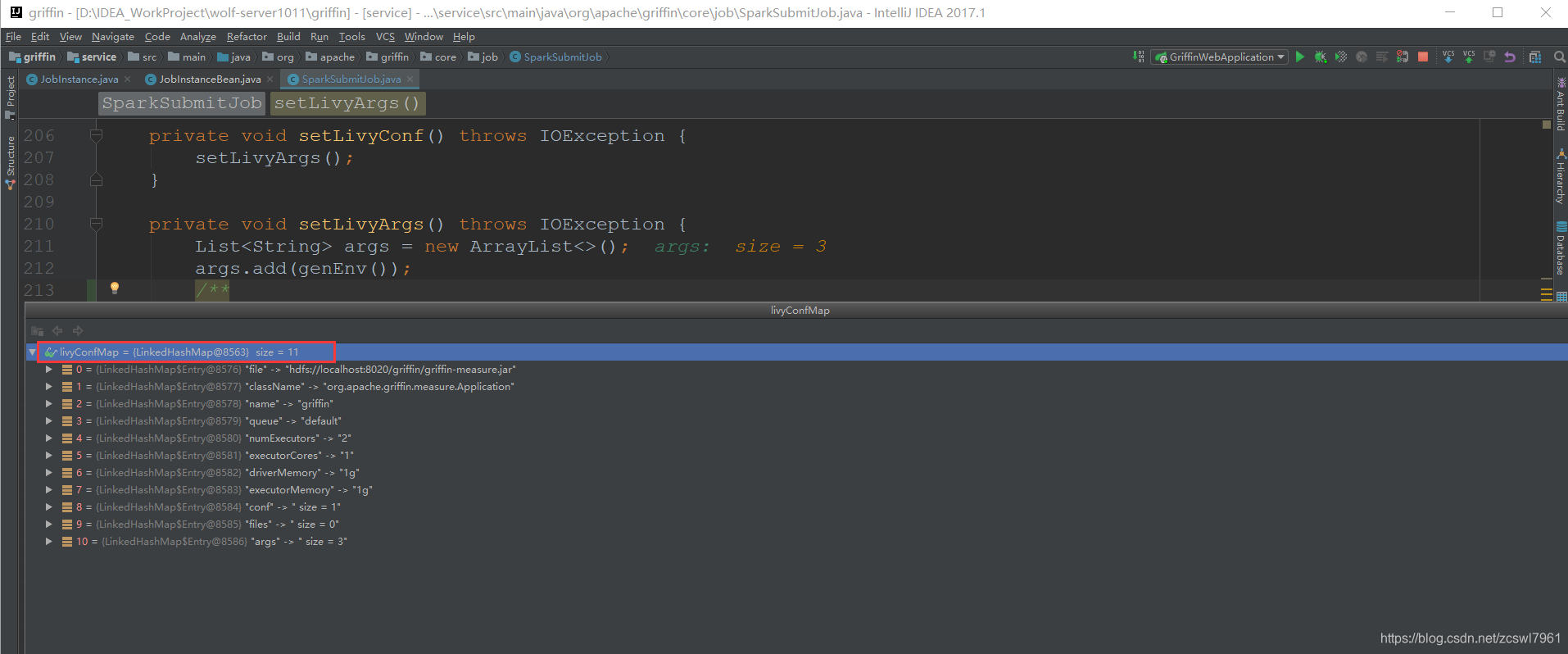The height and width of the screenshot is (654, 1568).
Task: Open Project Structure icon in toolbar
Action: (1535, 57)
